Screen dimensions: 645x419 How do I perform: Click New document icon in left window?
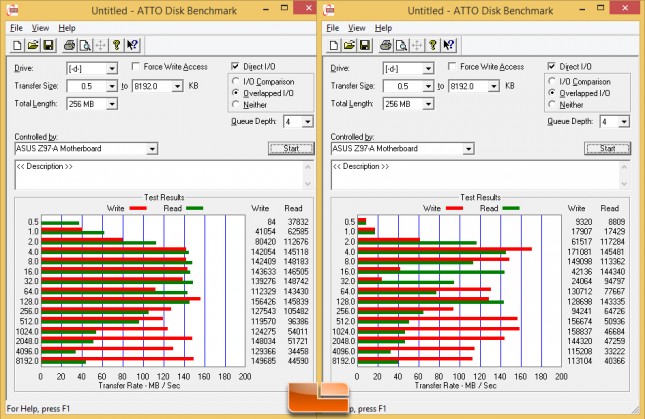click(17, 45)
